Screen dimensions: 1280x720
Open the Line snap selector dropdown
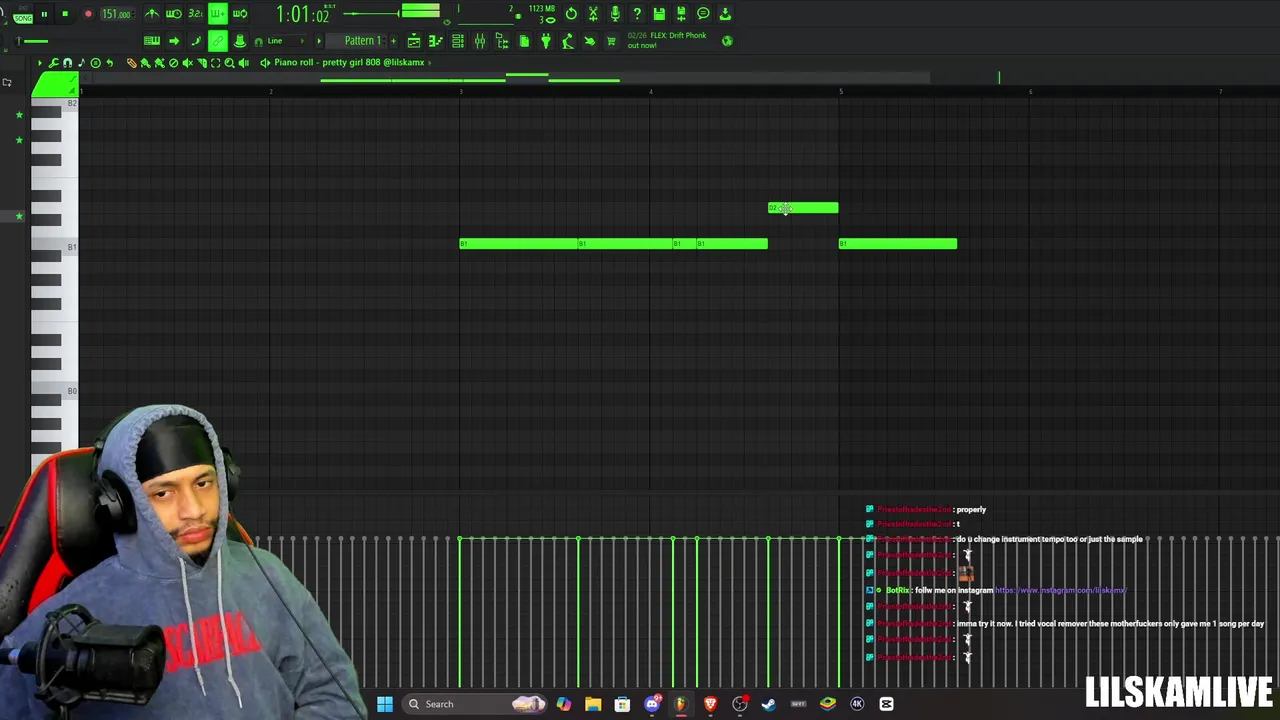click(x=287, y=41)
